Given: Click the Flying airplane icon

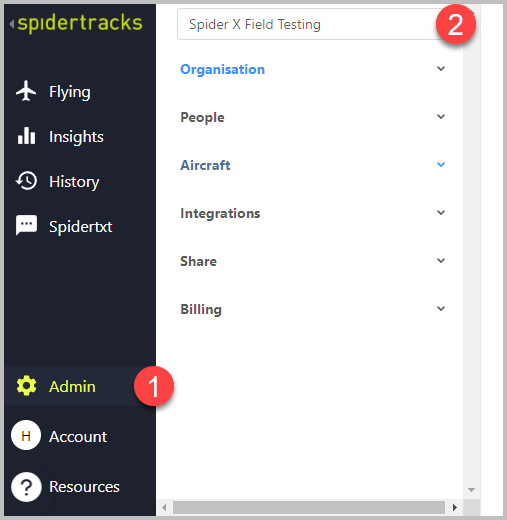Looking at the screenshot, I should pyautogui.click(x=26, y=91).
